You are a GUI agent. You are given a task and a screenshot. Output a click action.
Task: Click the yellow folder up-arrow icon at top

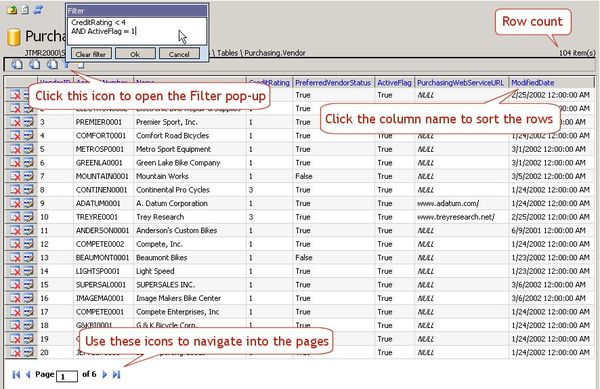(x=13, y=10)
